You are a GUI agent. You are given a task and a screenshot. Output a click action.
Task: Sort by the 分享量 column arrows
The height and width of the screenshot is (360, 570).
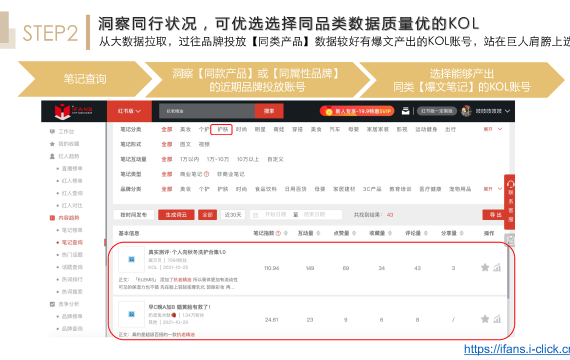tap(461, 233)
